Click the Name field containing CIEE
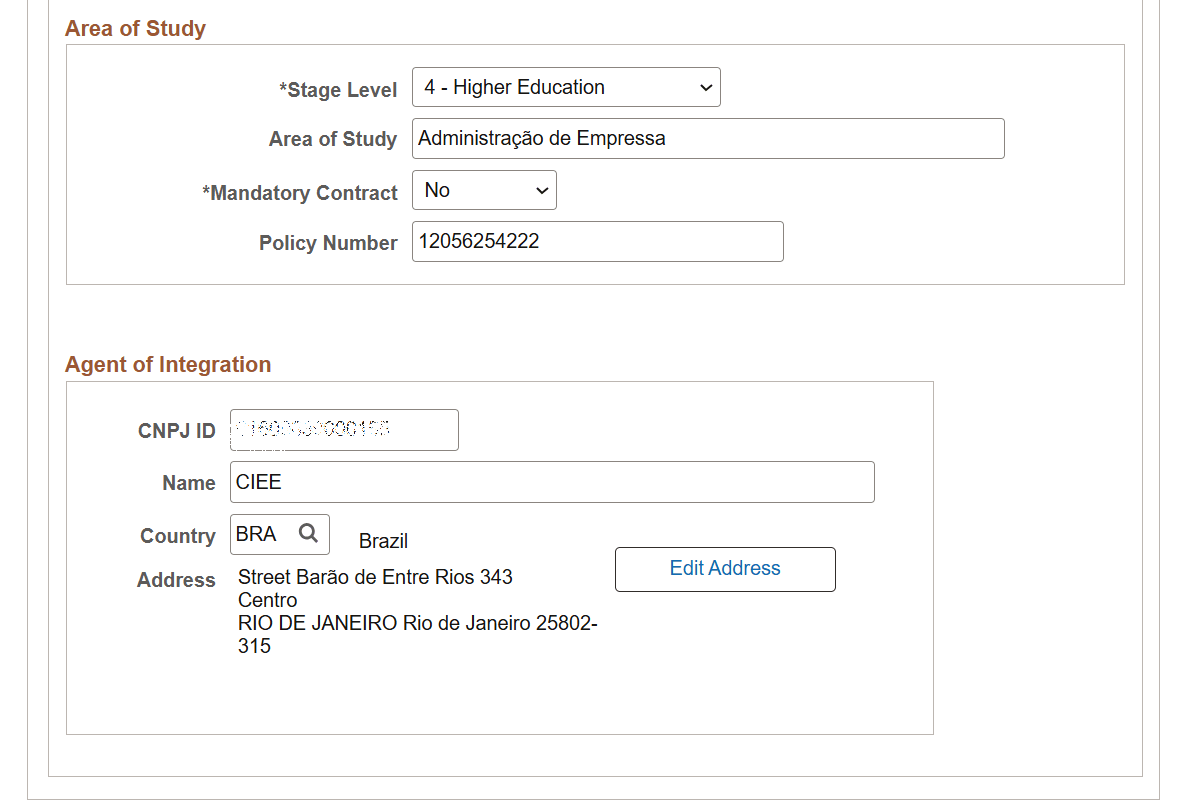This screenshot has height=810, width=1182. (552, 481)
